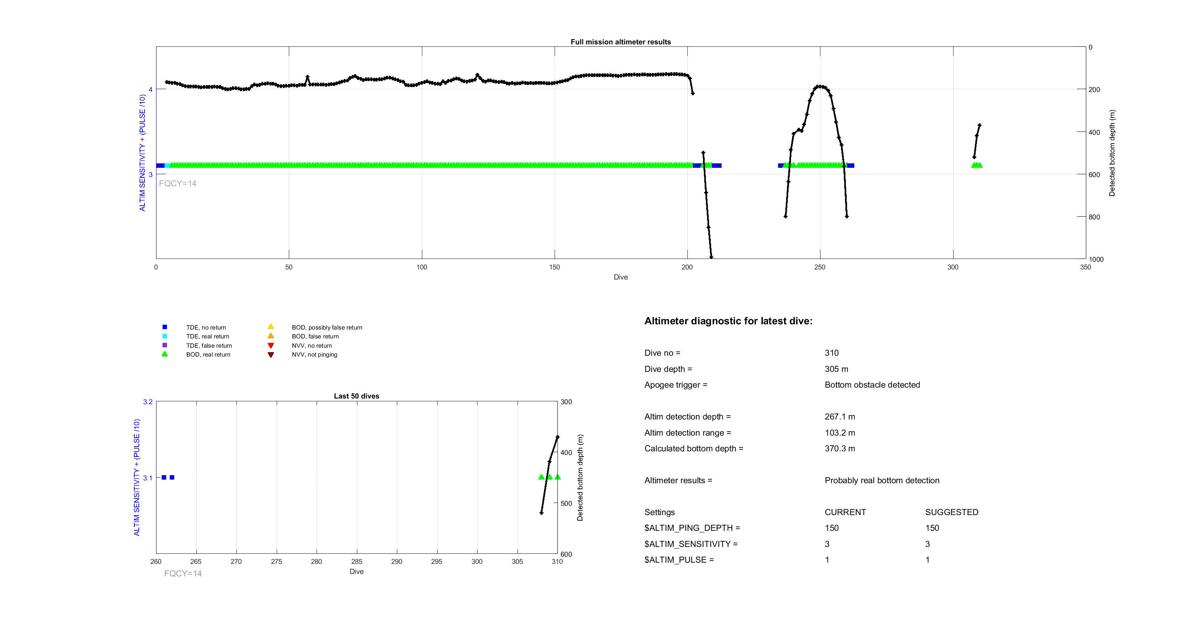Click the dive depth value '305 m'

point(837,369)
